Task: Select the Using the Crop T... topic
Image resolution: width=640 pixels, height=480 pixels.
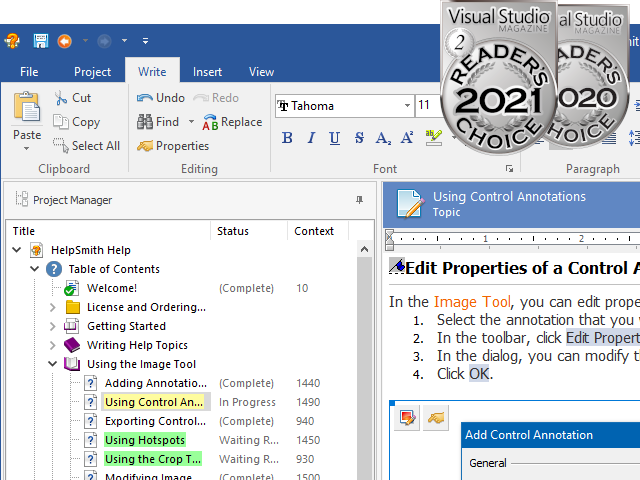Action: tap(153, 459)
